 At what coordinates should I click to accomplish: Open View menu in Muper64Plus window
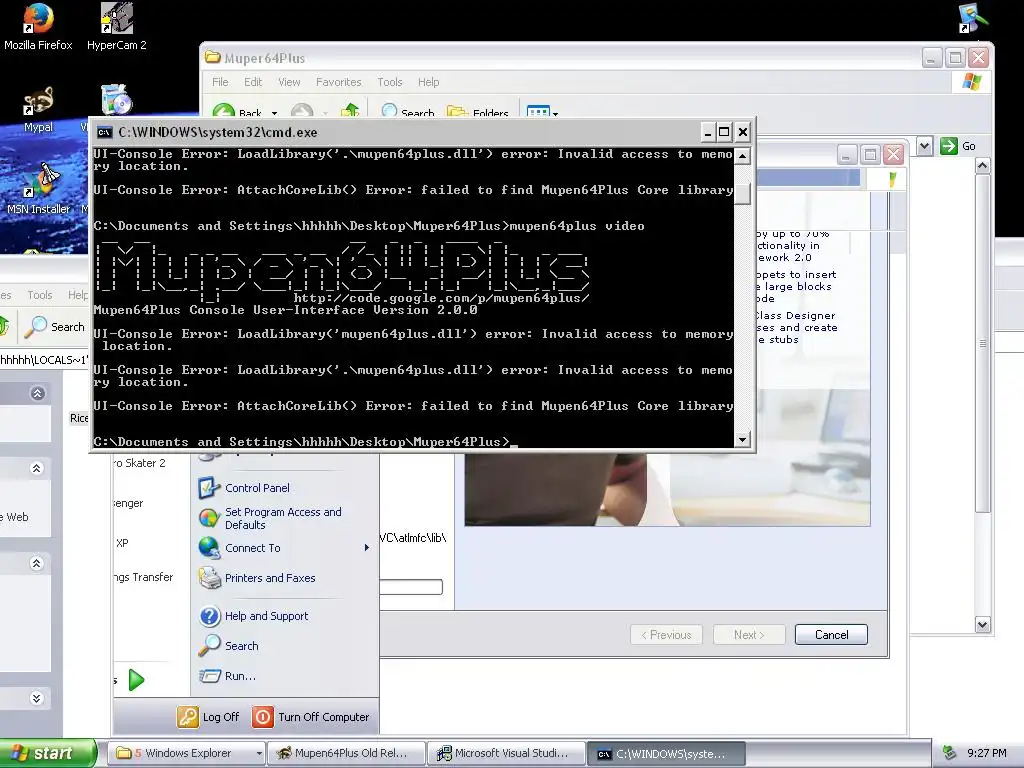click(x=289, y=82)
